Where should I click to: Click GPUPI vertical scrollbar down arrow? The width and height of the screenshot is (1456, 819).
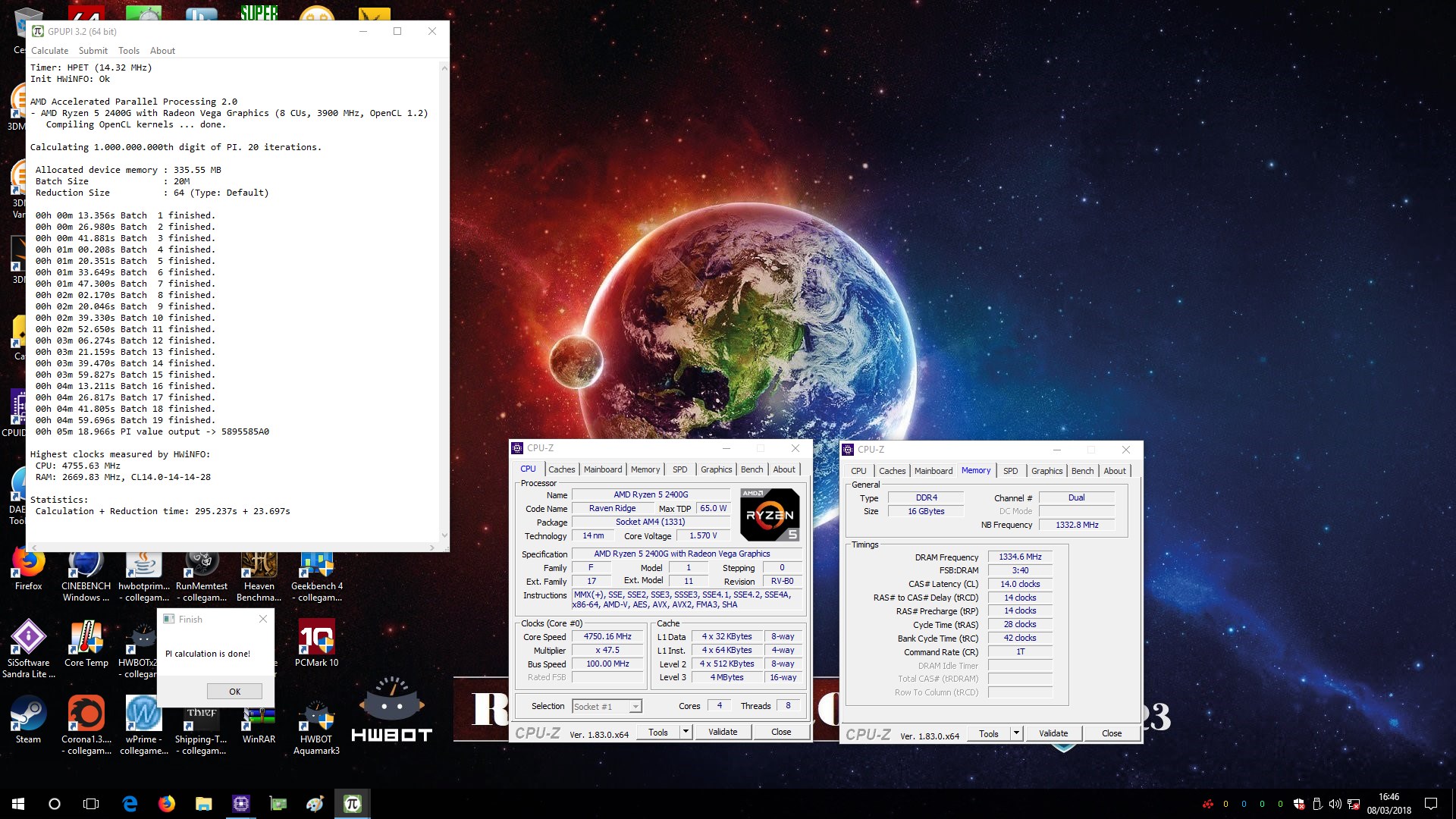[444, 535]
